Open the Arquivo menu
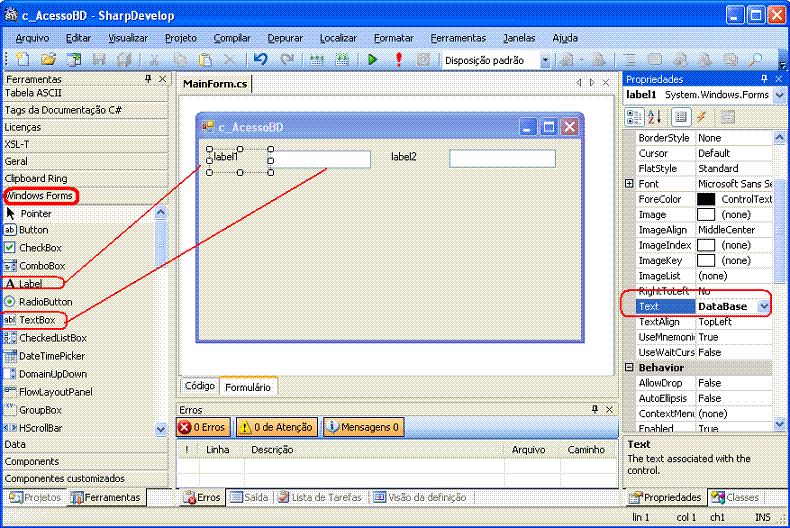 tap(32, 38)
